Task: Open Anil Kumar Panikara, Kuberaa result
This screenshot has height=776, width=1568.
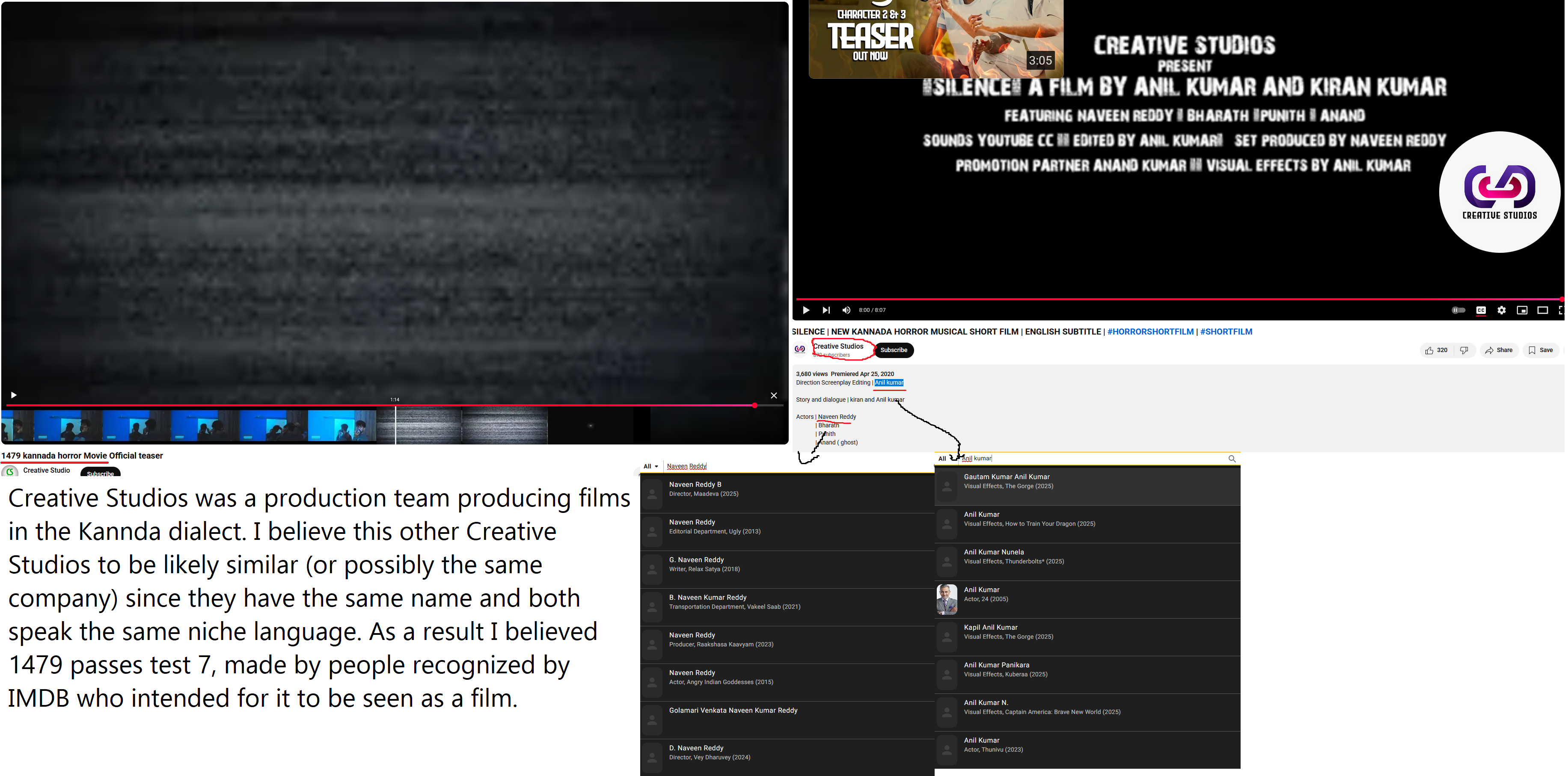Action: pos(1087,675)
